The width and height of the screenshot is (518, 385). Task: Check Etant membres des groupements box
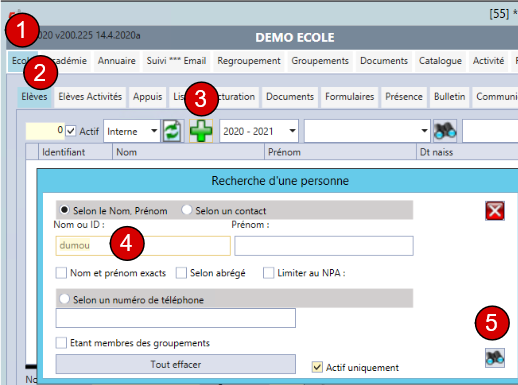61,343
